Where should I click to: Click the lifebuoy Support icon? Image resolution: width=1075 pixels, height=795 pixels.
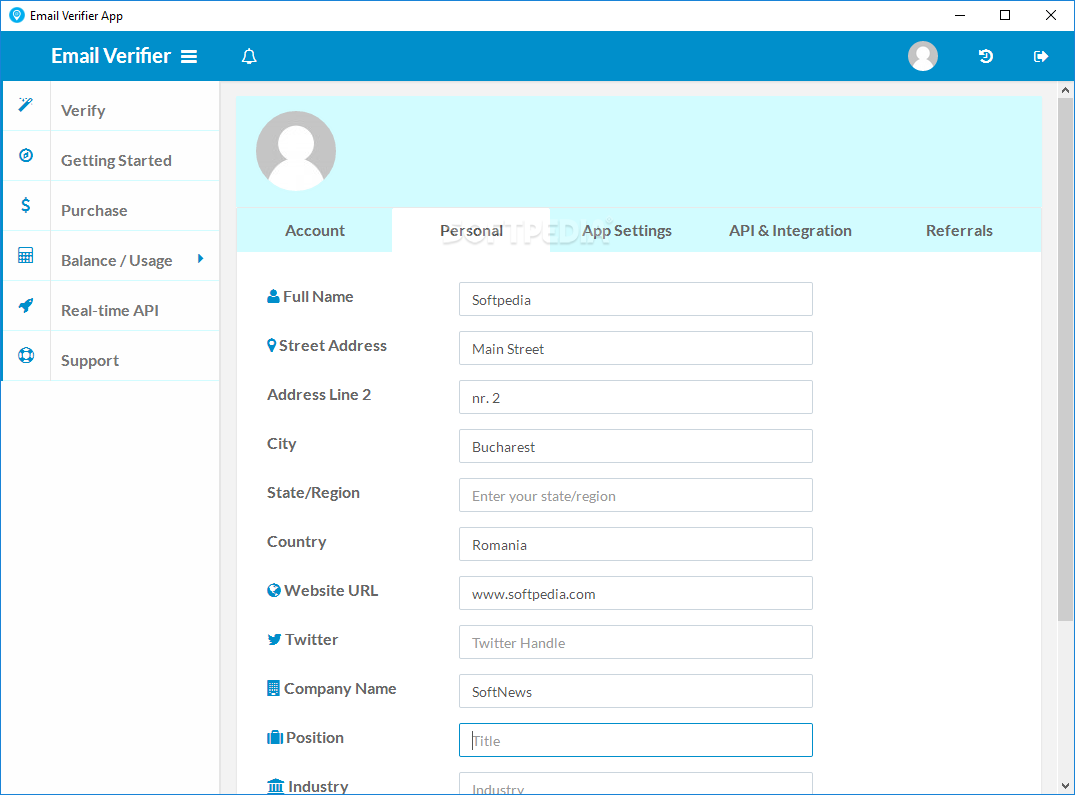coord(25,355)
